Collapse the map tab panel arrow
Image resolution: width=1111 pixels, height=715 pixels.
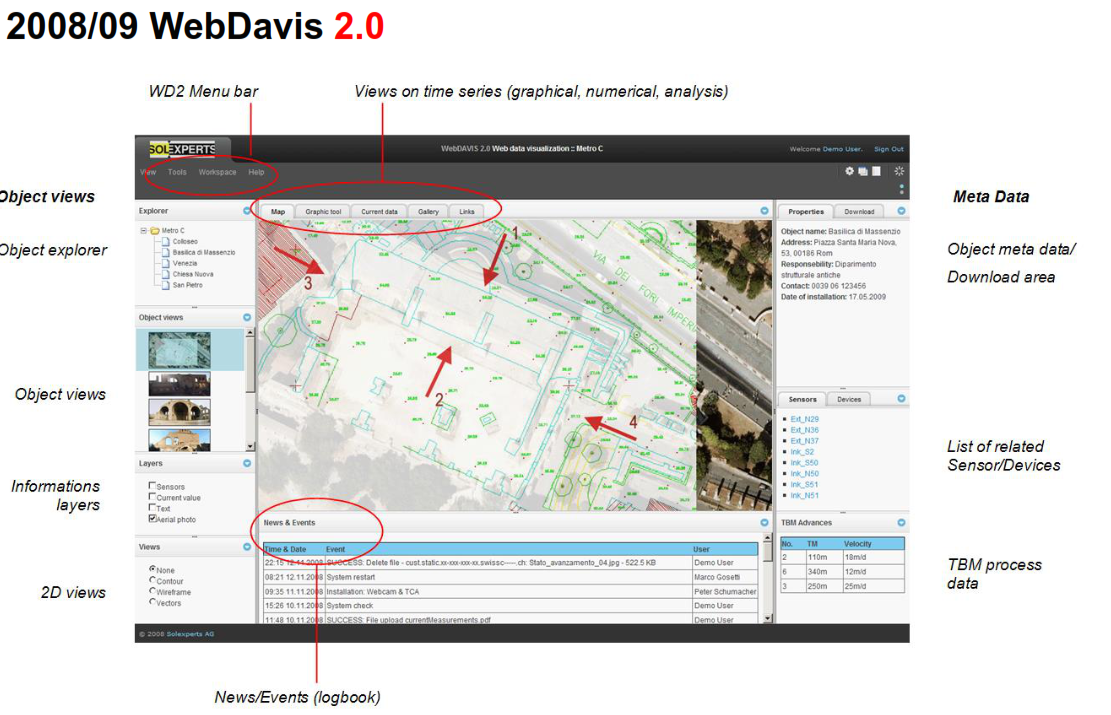point(764,210)
